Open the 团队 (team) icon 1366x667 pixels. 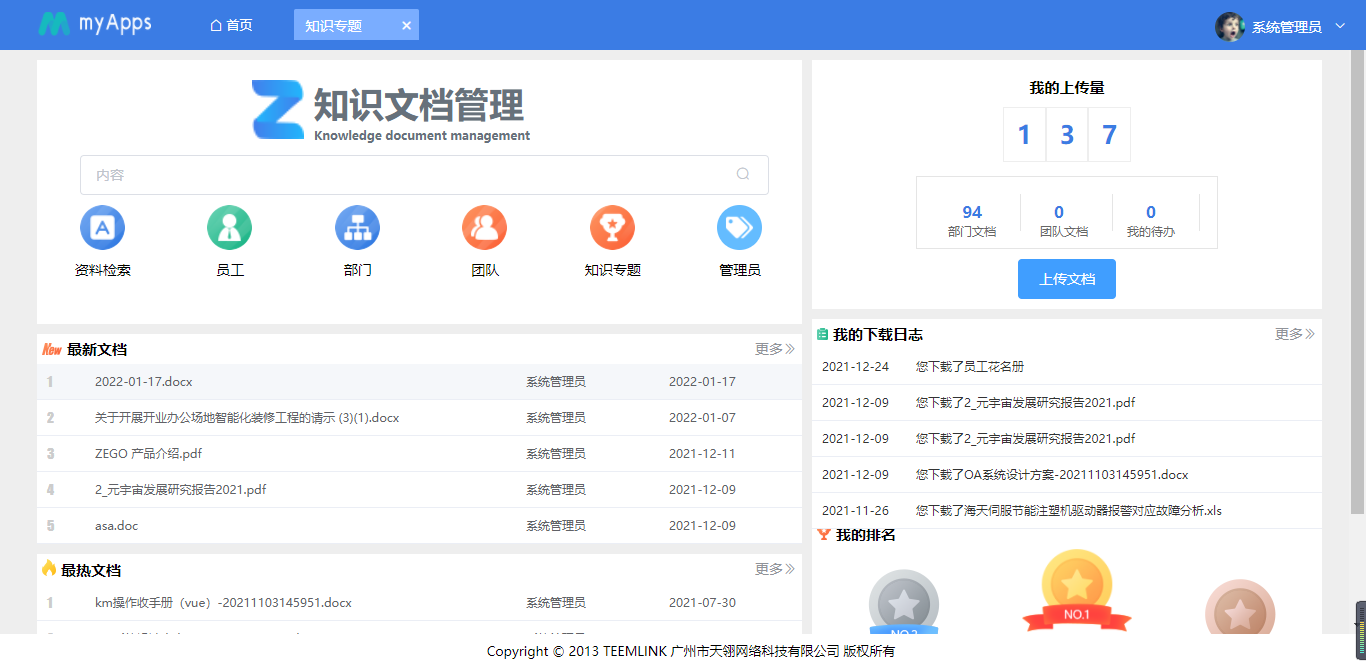[x=484, y=227]
